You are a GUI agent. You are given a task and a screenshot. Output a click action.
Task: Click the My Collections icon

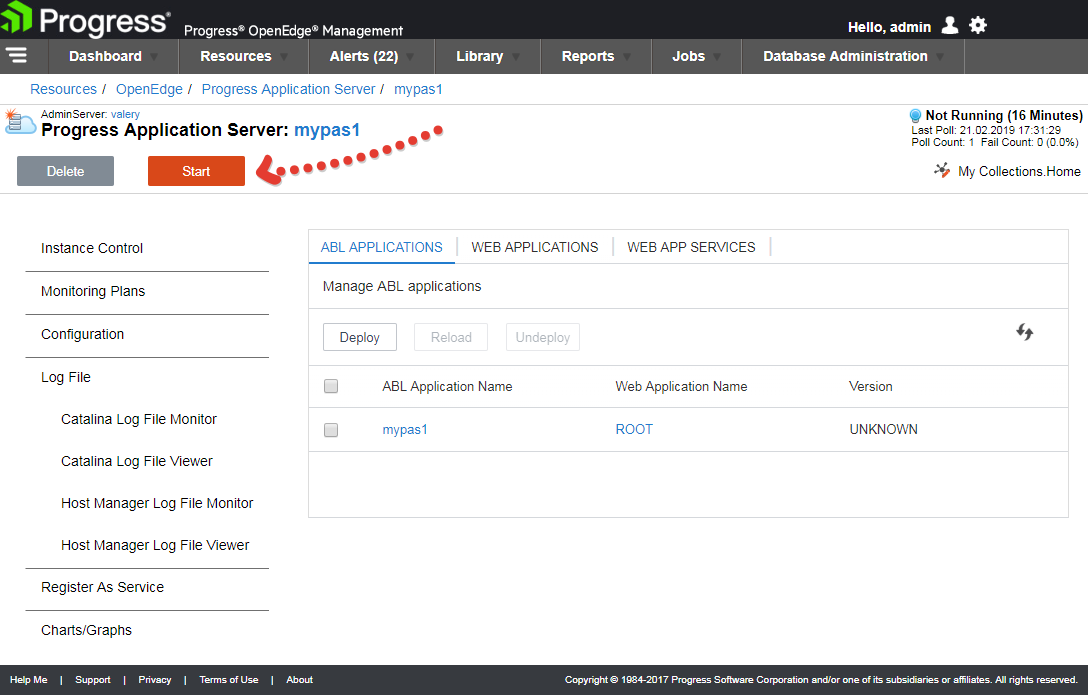coord(942,171)
